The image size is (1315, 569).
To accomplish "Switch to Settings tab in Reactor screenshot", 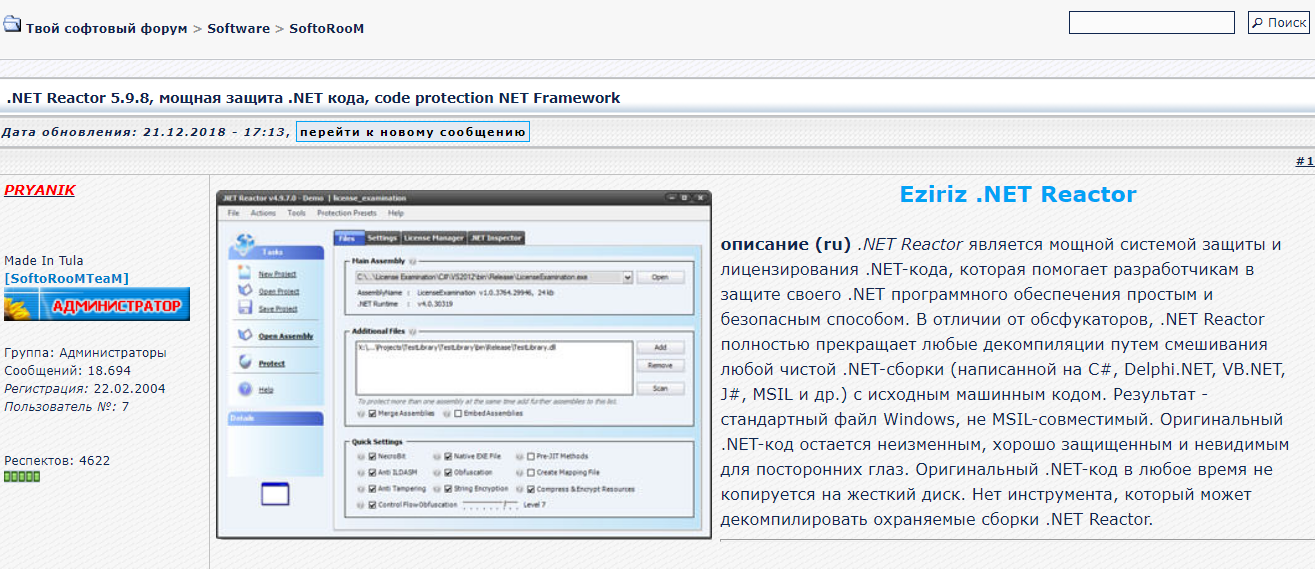I will (x=382, y=238).
